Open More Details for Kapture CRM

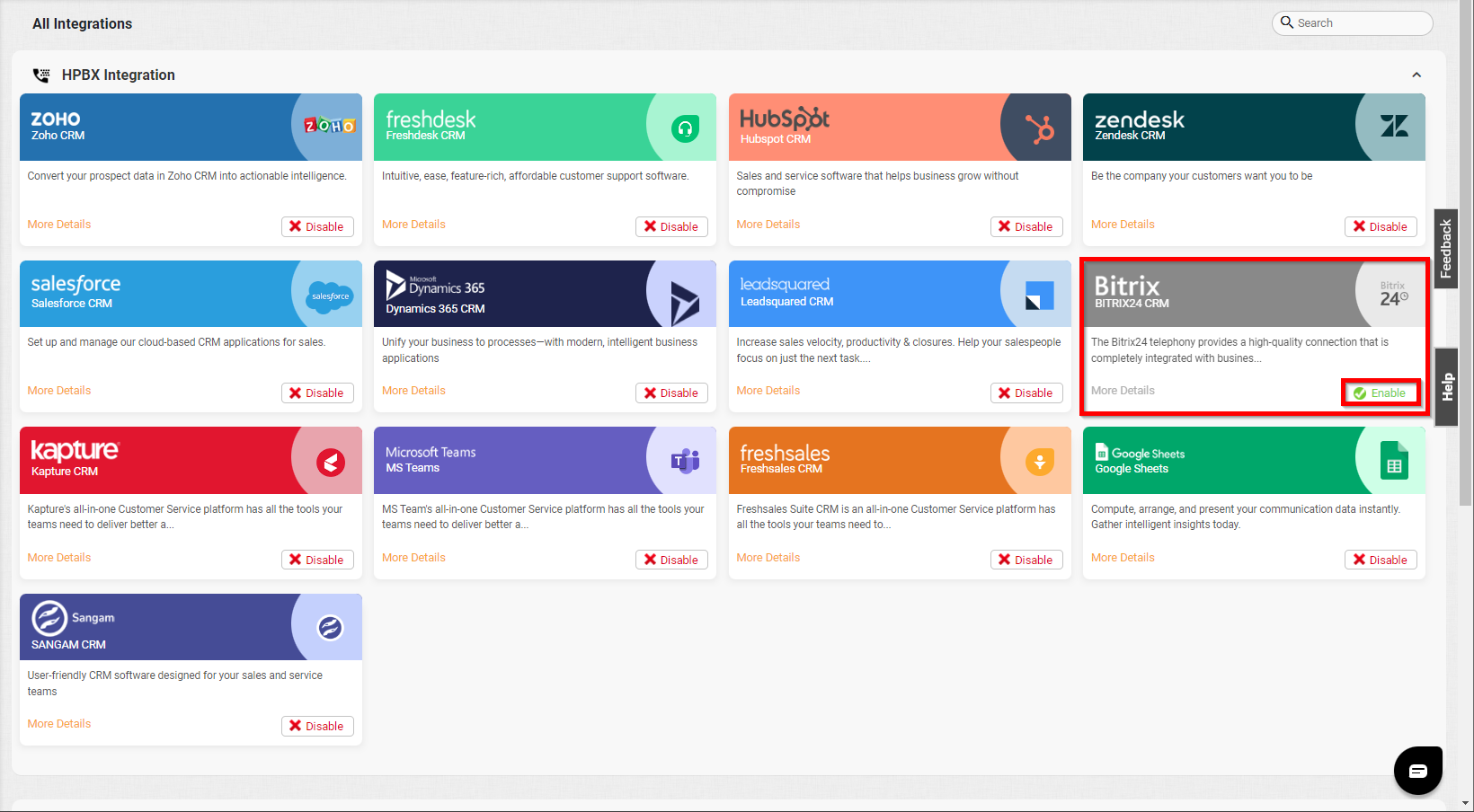coord(59,558)
